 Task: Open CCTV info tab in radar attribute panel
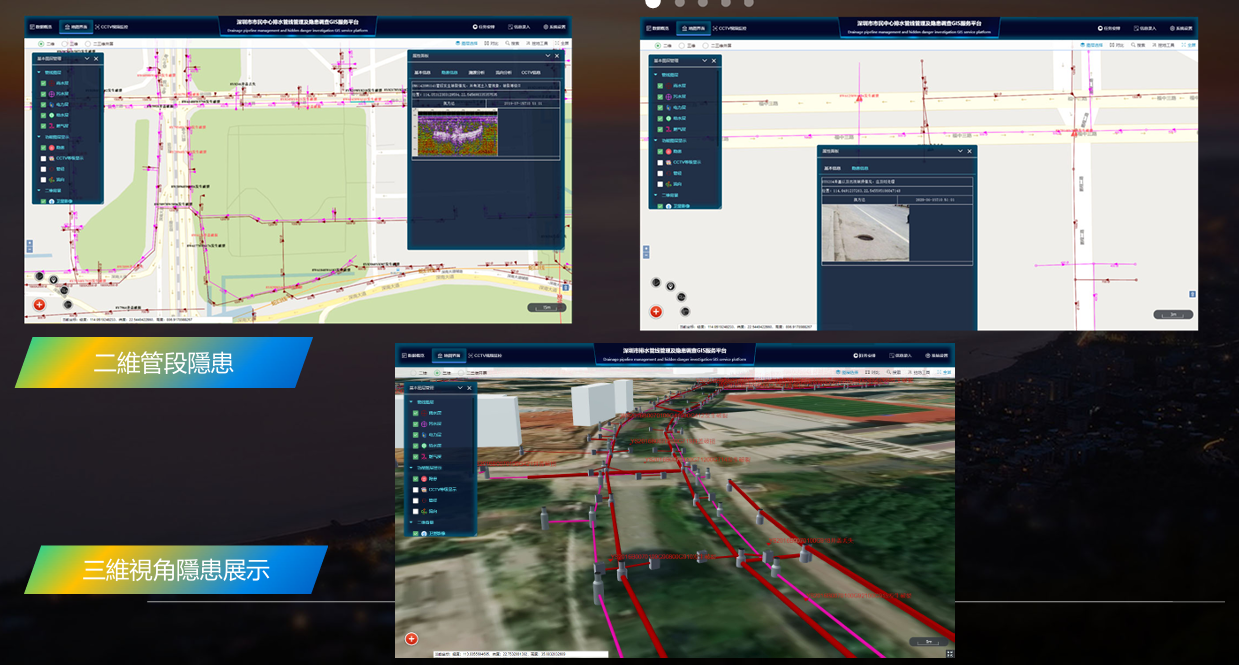click(530, 73)
